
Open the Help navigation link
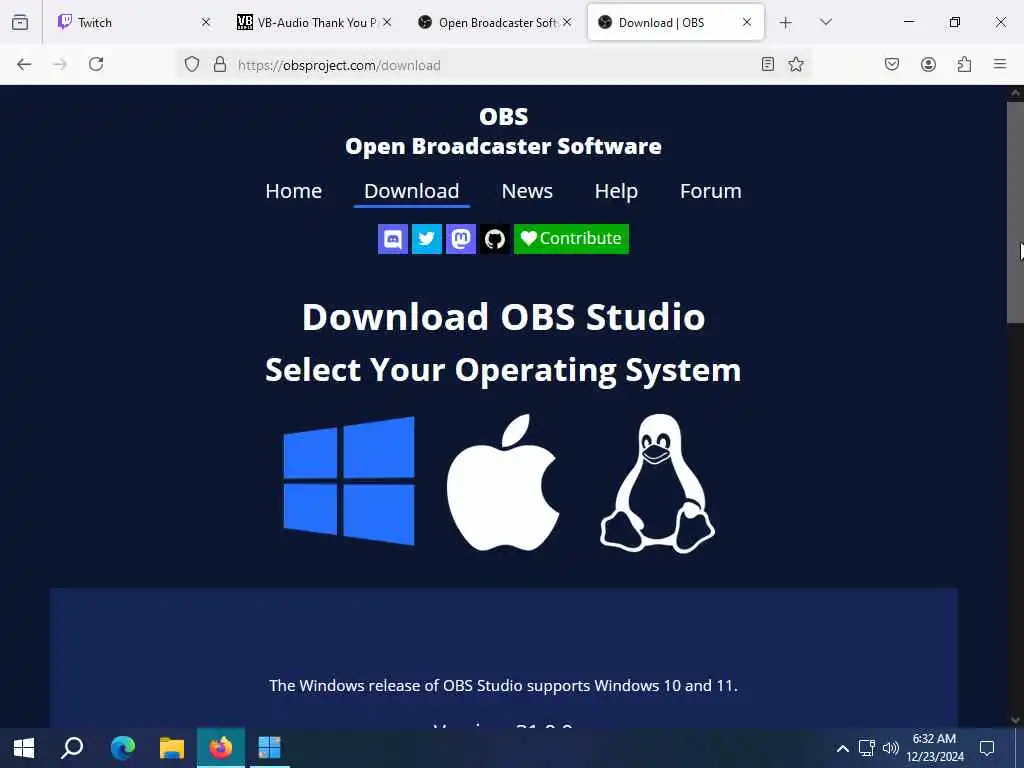pyautogui.click(x=616, y=191)
